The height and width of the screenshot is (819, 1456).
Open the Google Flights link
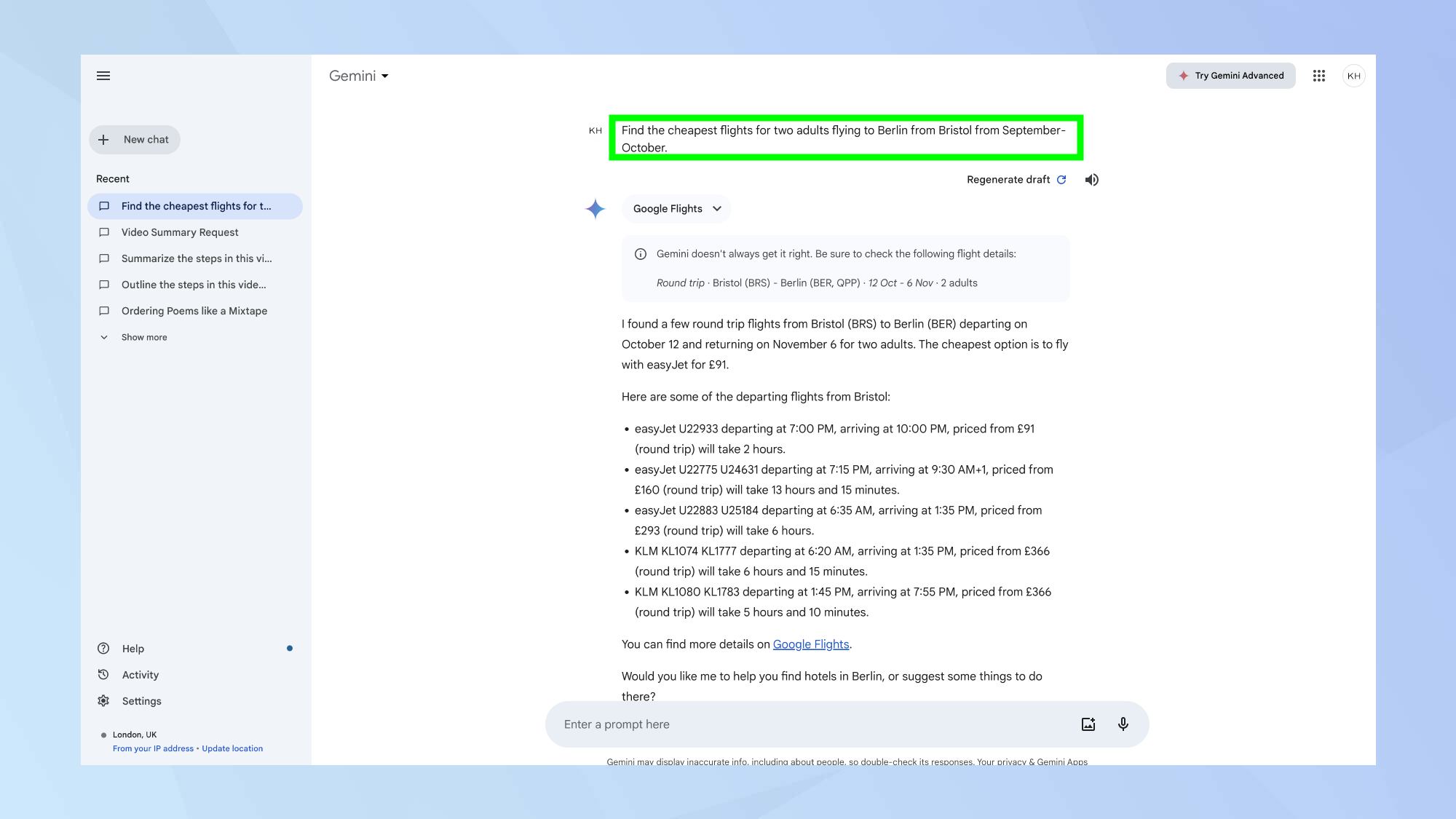810,644
